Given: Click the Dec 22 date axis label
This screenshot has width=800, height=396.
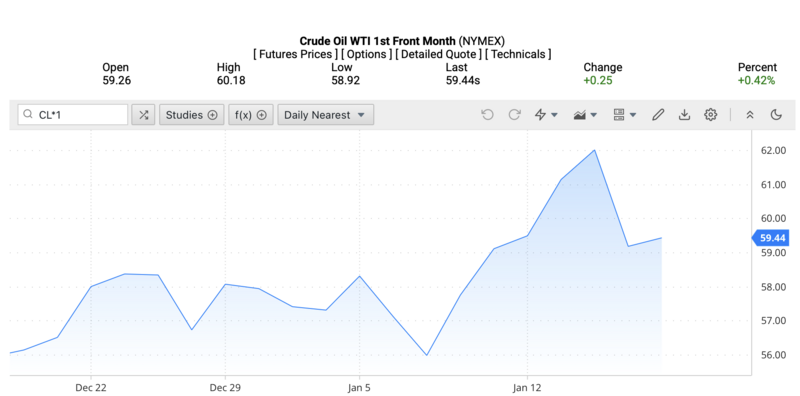Looking at the screenshot, I should pyautogui.click(x=91, y=388).
